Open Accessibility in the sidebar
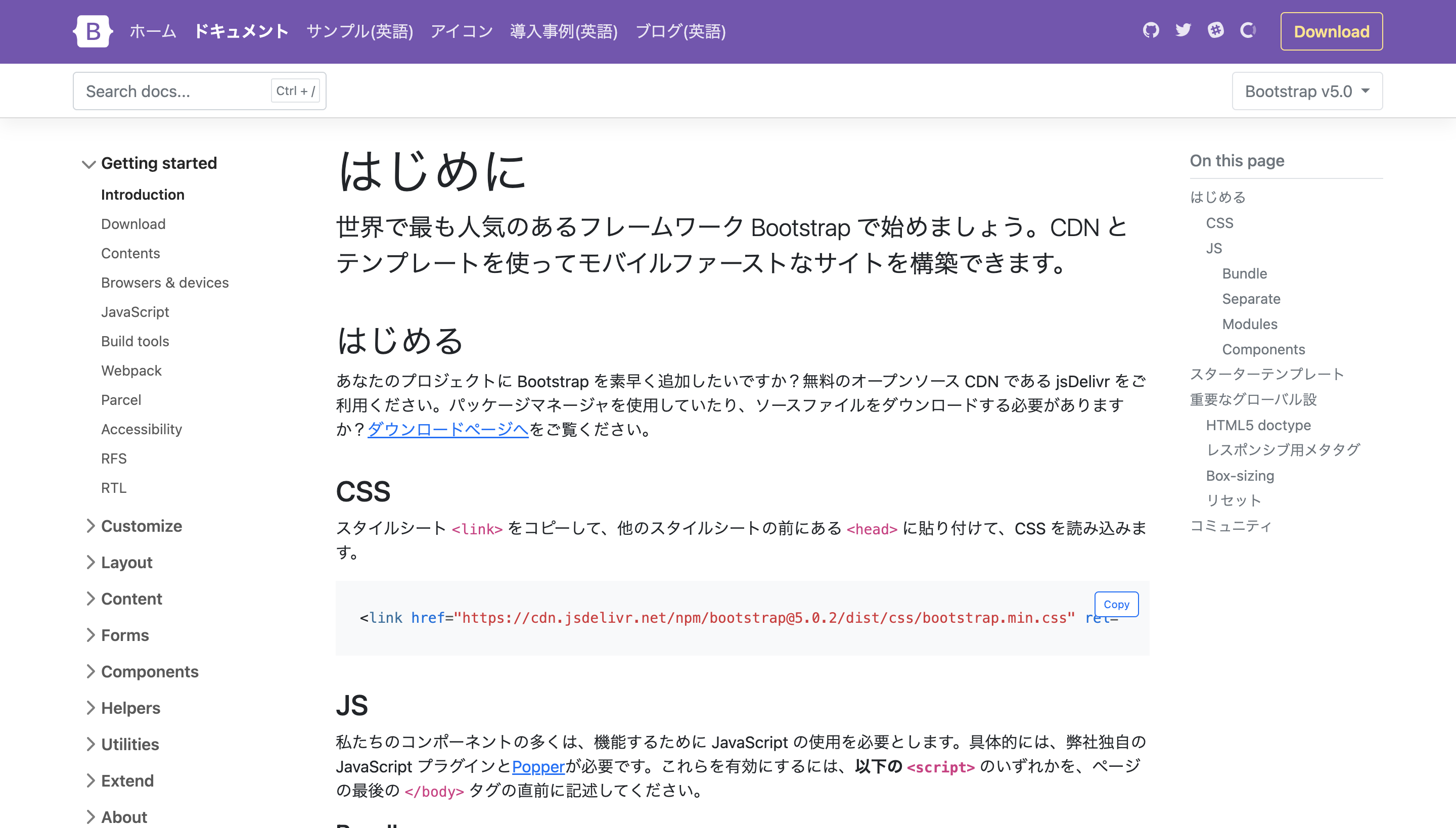The height and width of the screenshot is (828, 1456). (x=142, y=429)
